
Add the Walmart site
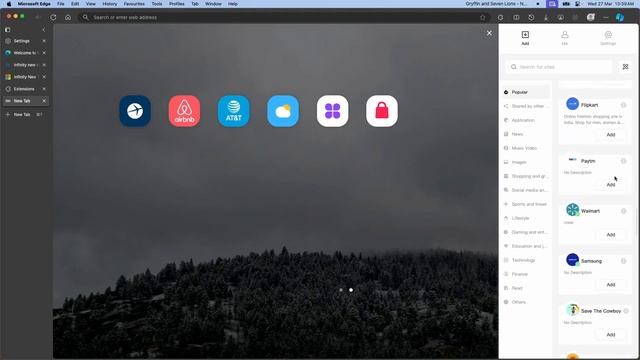tap(611, 235)
